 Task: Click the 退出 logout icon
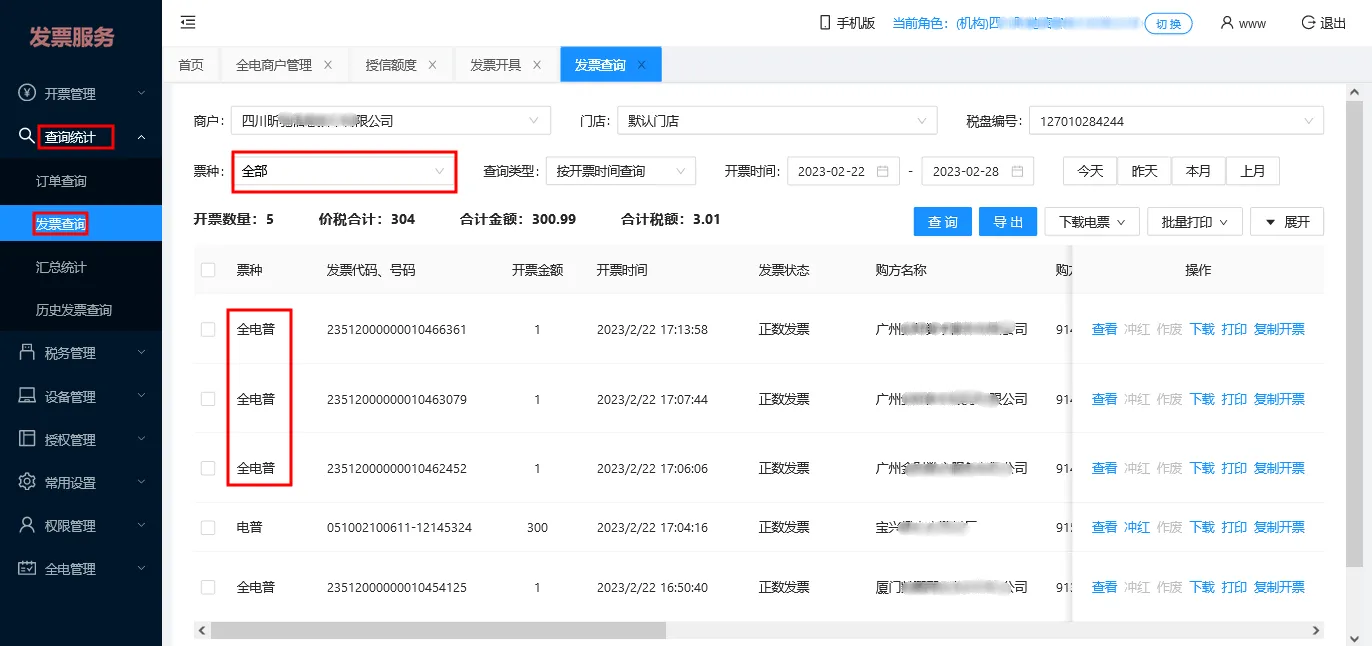click(1308, 23)
